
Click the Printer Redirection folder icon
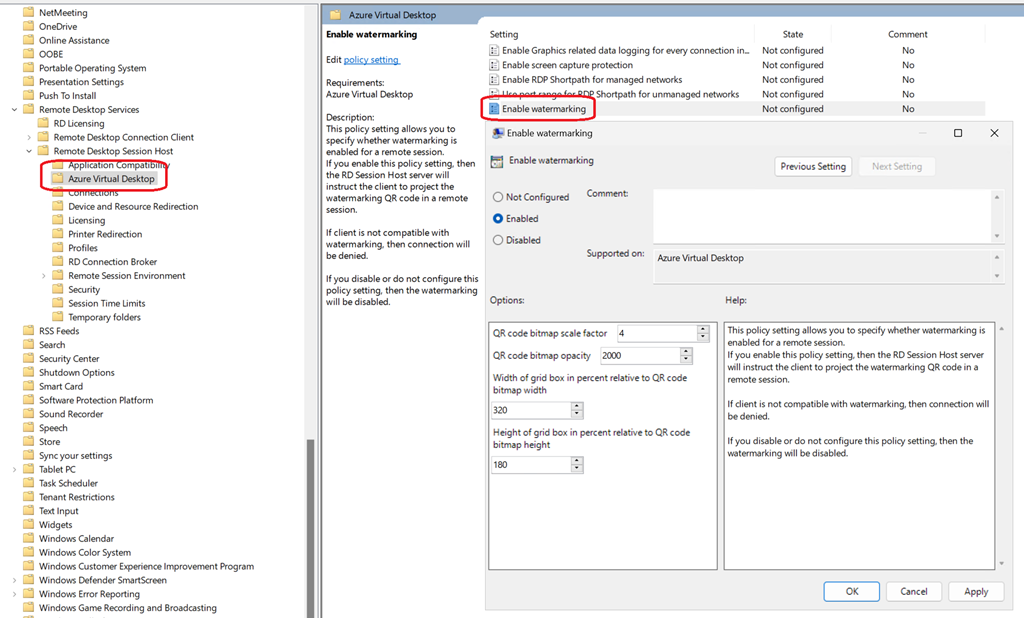(x=57, y=234)
